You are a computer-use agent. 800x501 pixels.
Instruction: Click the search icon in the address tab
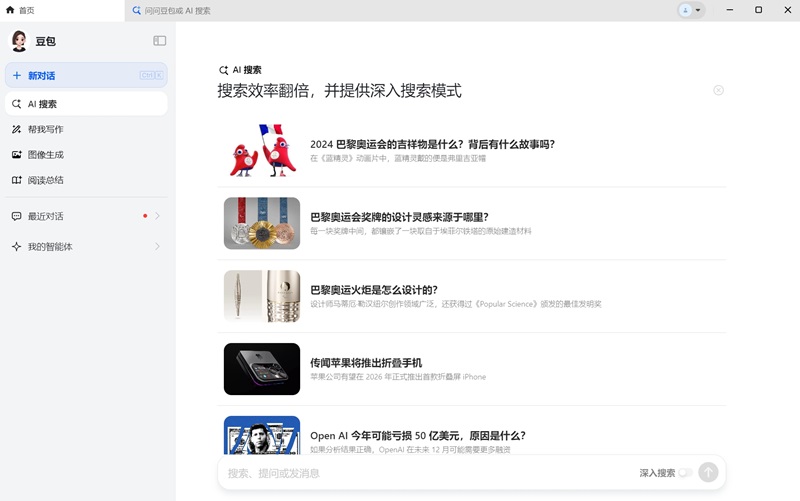pos(136,10)
